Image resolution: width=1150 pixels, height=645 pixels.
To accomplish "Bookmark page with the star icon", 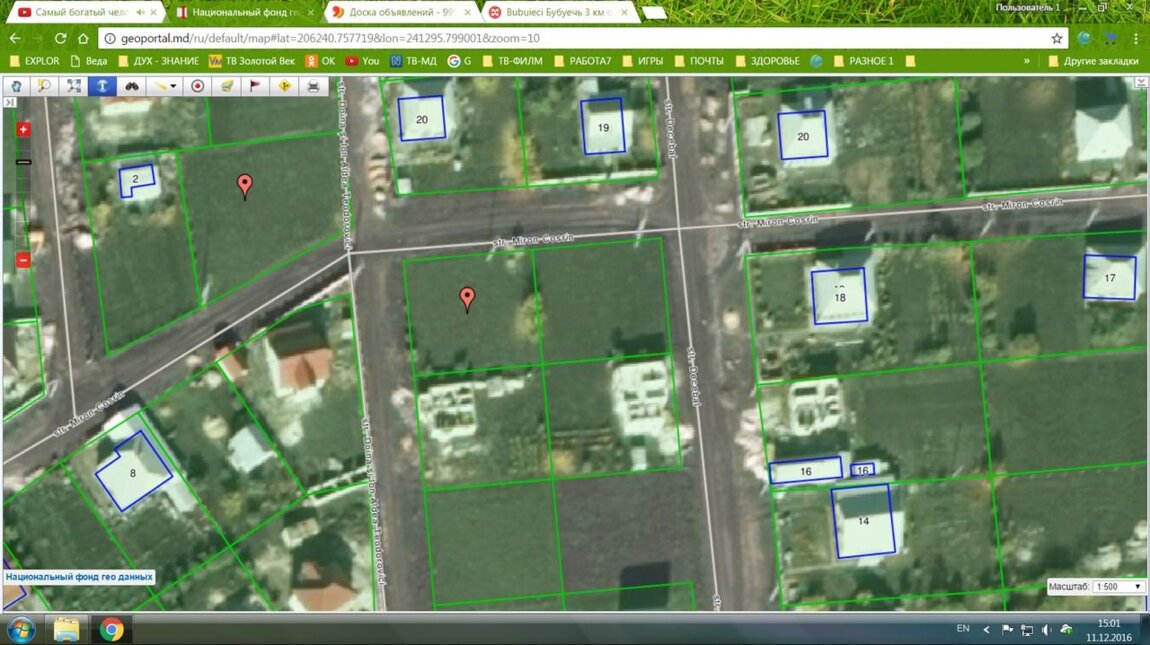I will tap(1057, 38).
